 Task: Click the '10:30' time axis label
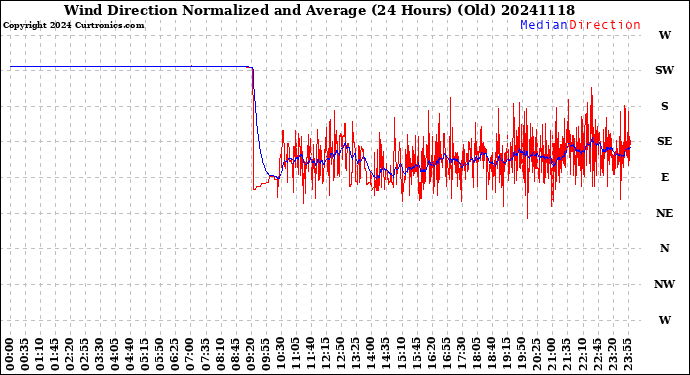pos(281,354)
